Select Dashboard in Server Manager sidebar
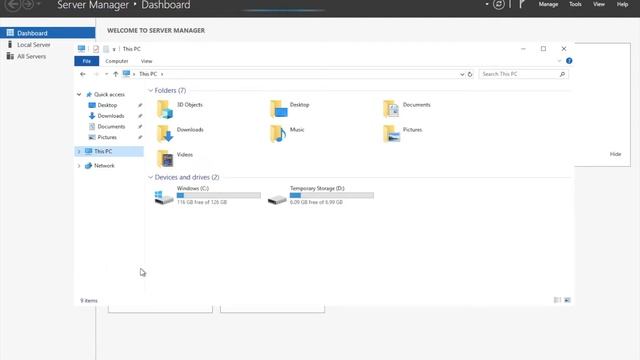The width and height of the screenshot is (640, 360). click(48, 33)
